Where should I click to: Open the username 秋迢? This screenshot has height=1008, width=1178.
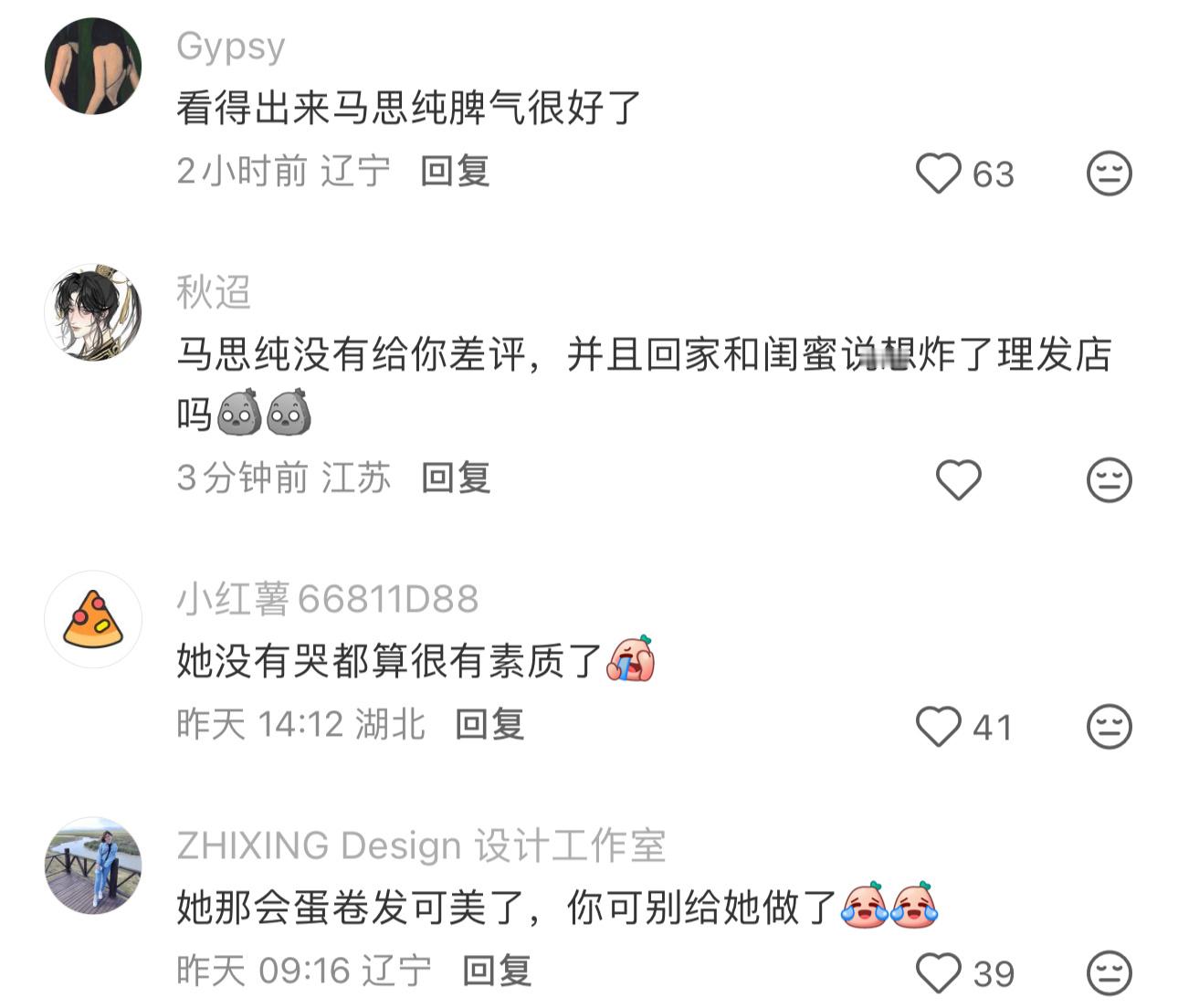[214, 292]
